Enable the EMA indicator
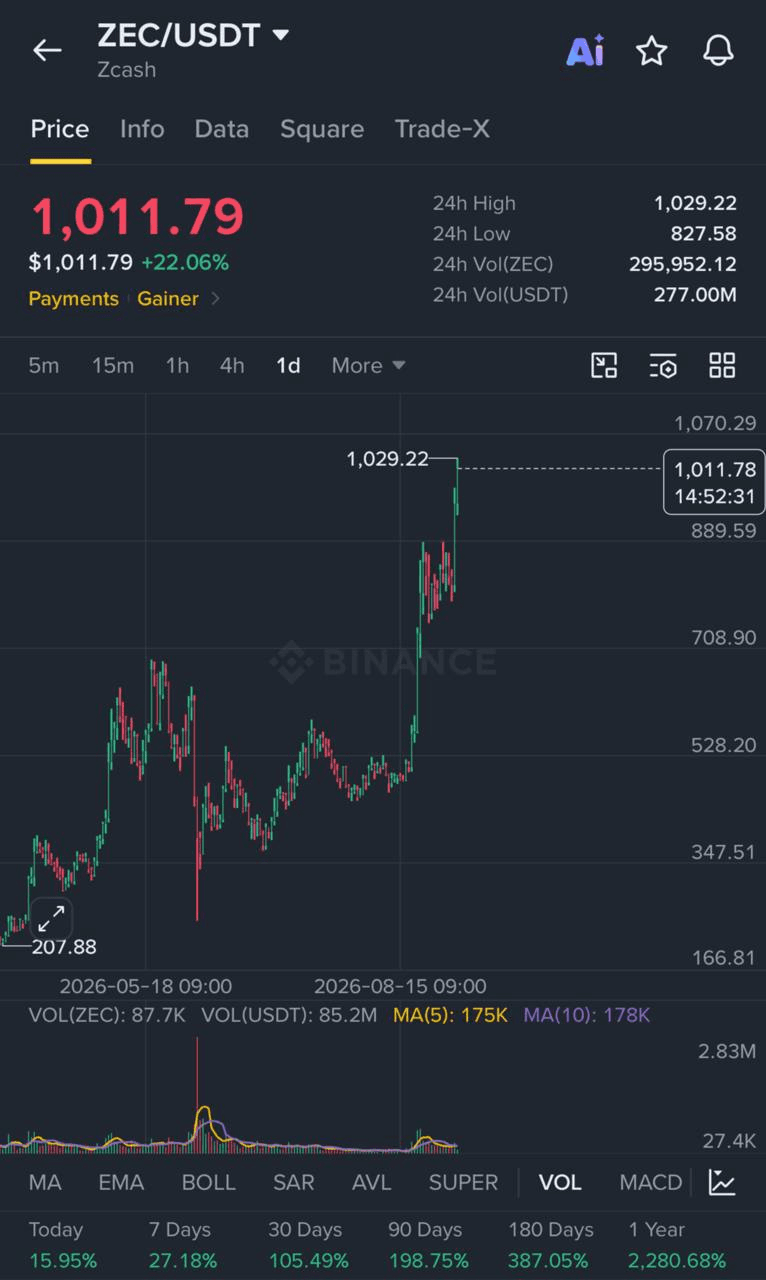Screen dimensions: 766x1280 pos(121,1182)
